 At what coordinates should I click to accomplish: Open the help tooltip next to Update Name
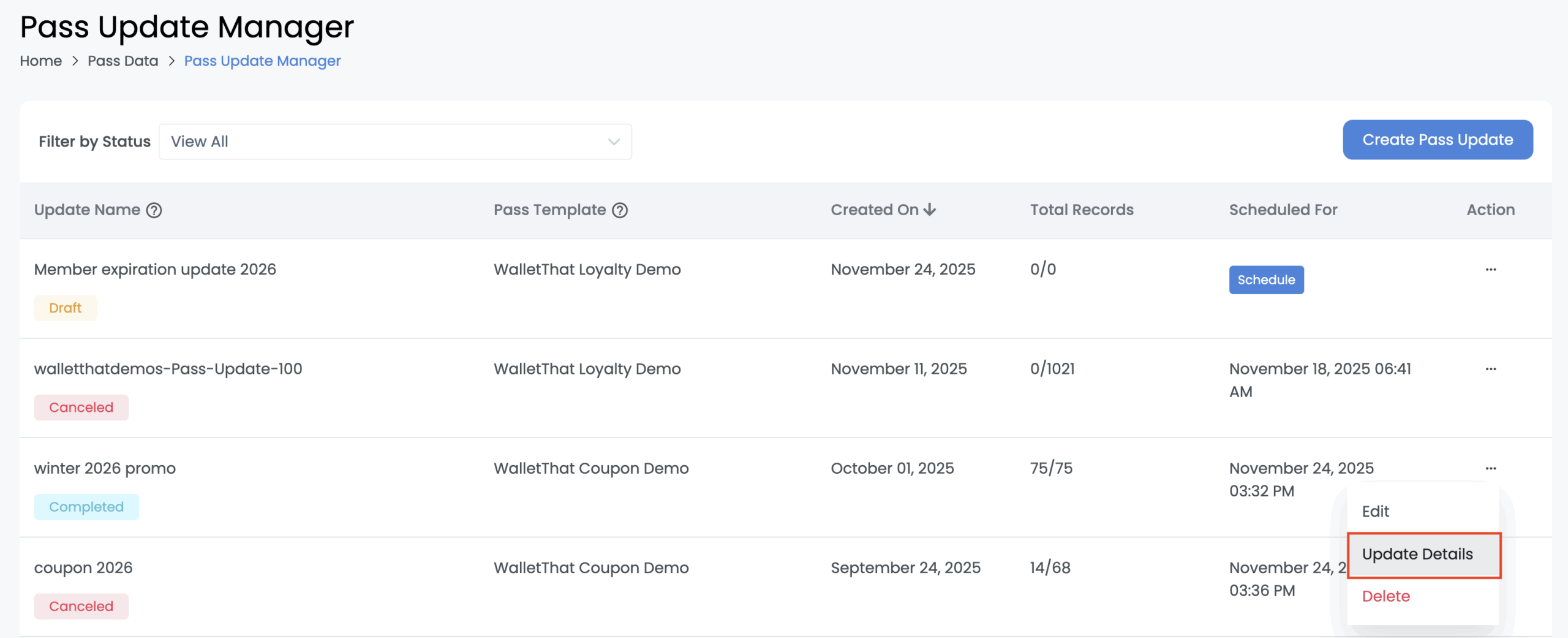(154, 210)
